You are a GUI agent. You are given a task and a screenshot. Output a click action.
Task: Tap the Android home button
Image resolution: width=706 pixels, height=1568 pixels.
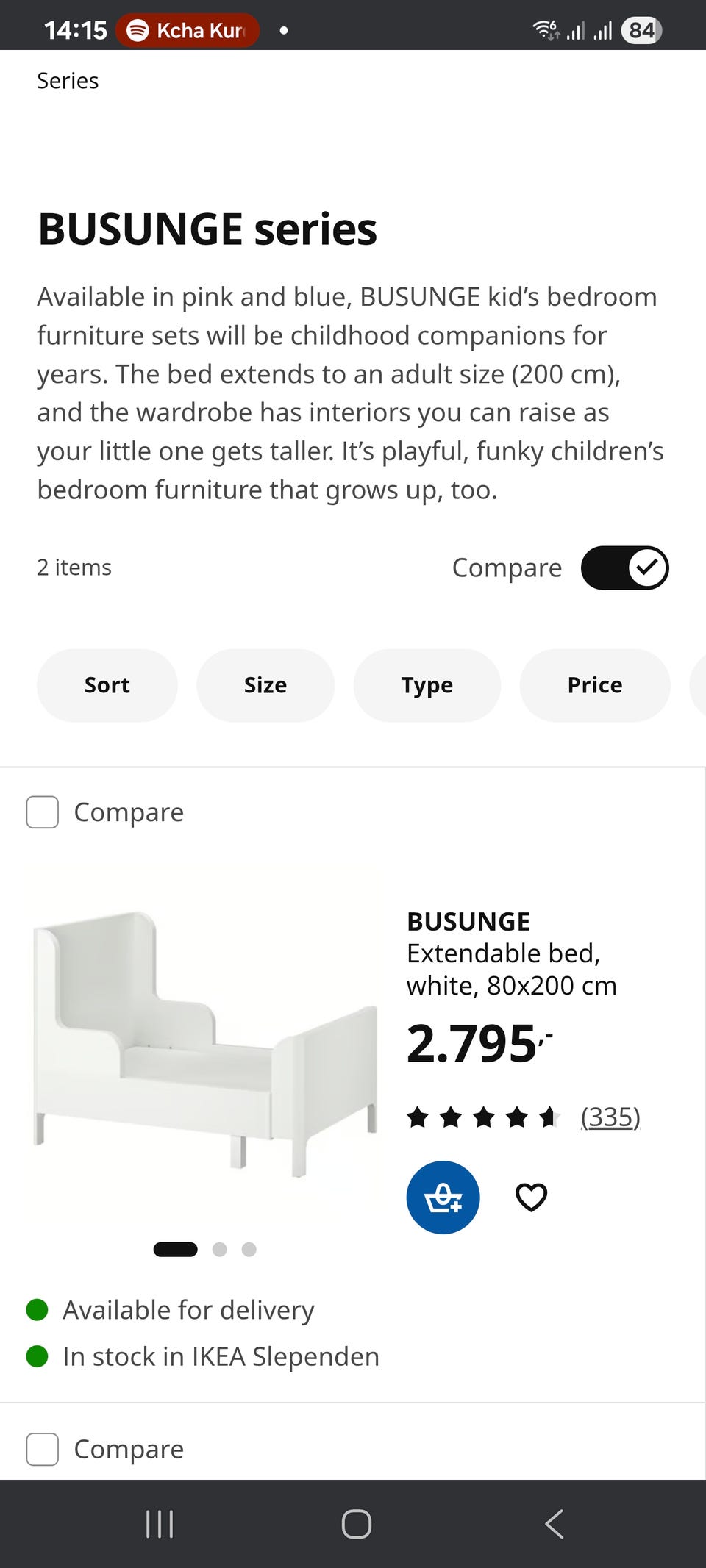[x=356, y=1524]
